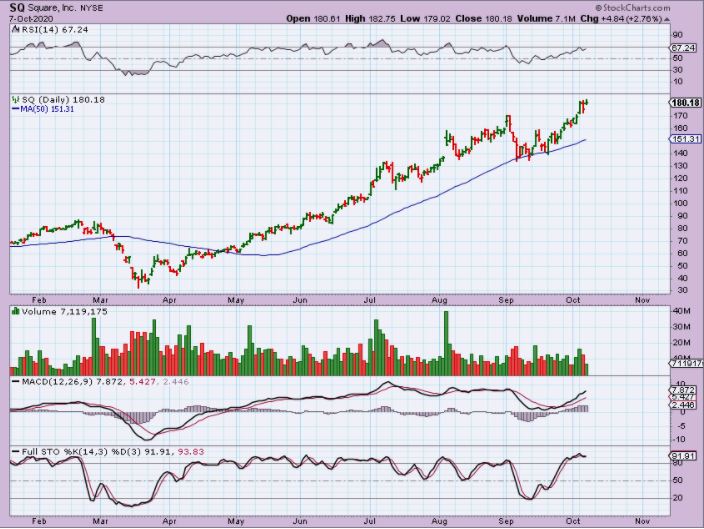Click the black line icon before Full STO
The width and height of the screenshot is (704, 529).
coord(16,452)
